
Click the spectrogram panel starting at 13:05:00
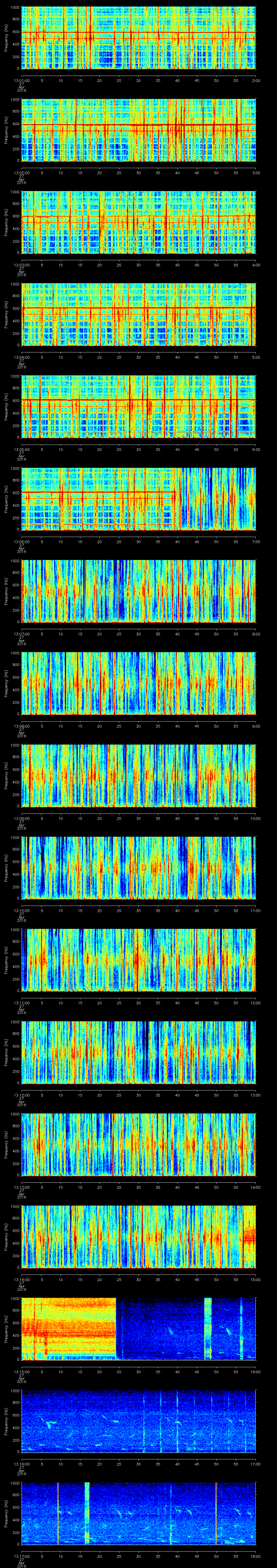139,407
